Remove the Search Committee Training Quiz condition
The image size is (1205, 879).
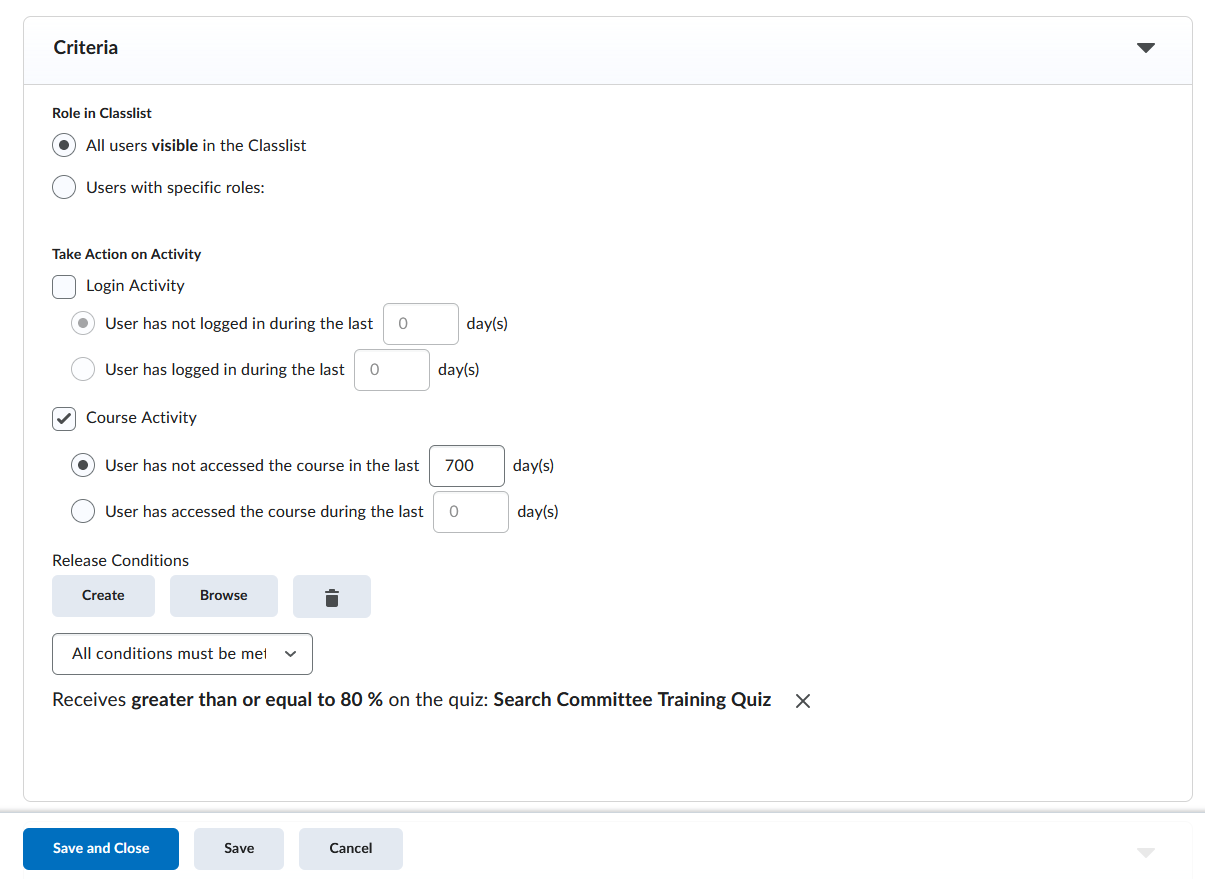(x=802, y=701)
